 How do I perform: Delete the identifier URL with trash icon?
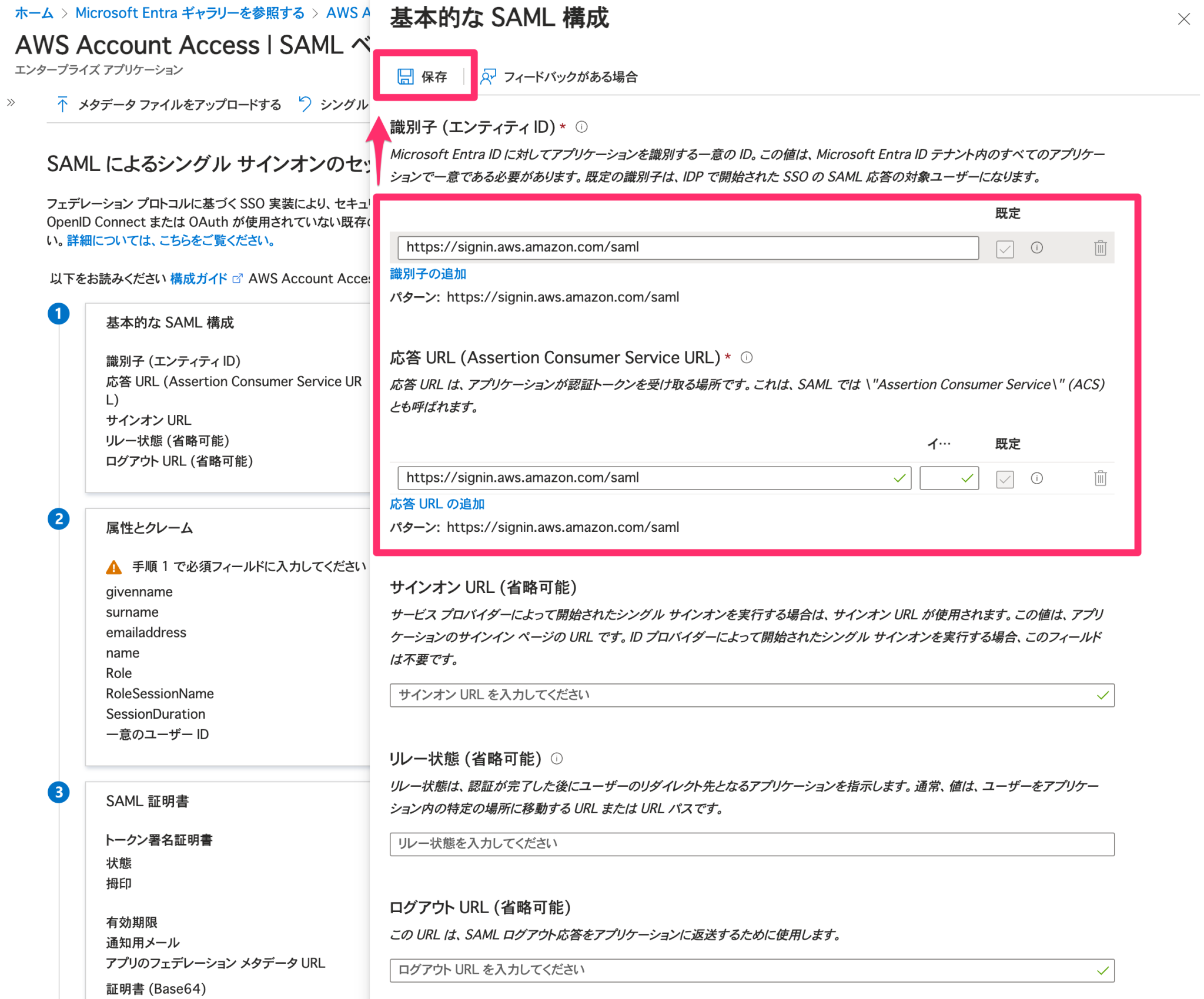[1100, 247]
